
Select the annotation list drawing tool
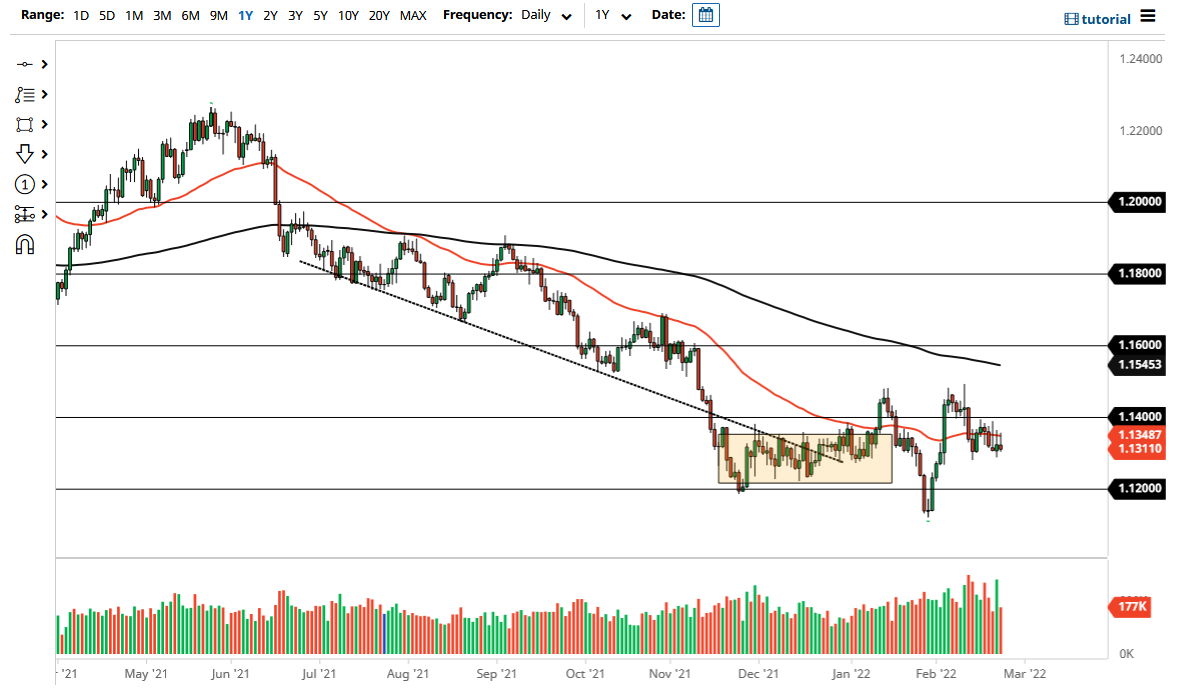pos(25,94)
